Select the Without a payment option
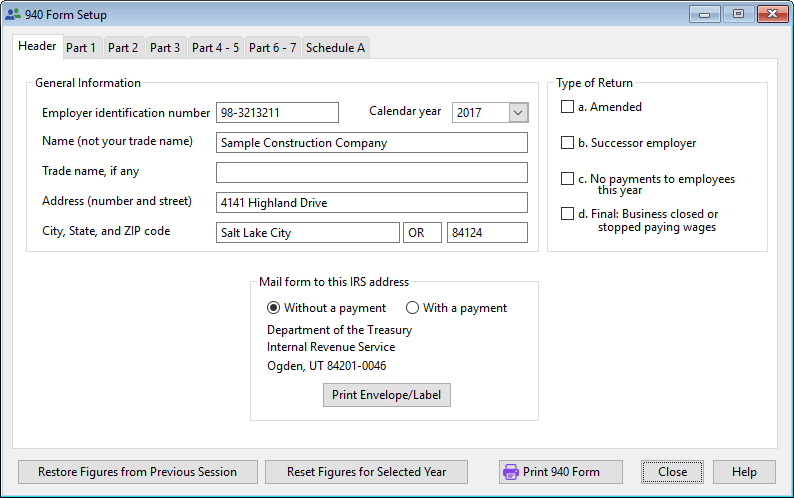 point(273,308)
